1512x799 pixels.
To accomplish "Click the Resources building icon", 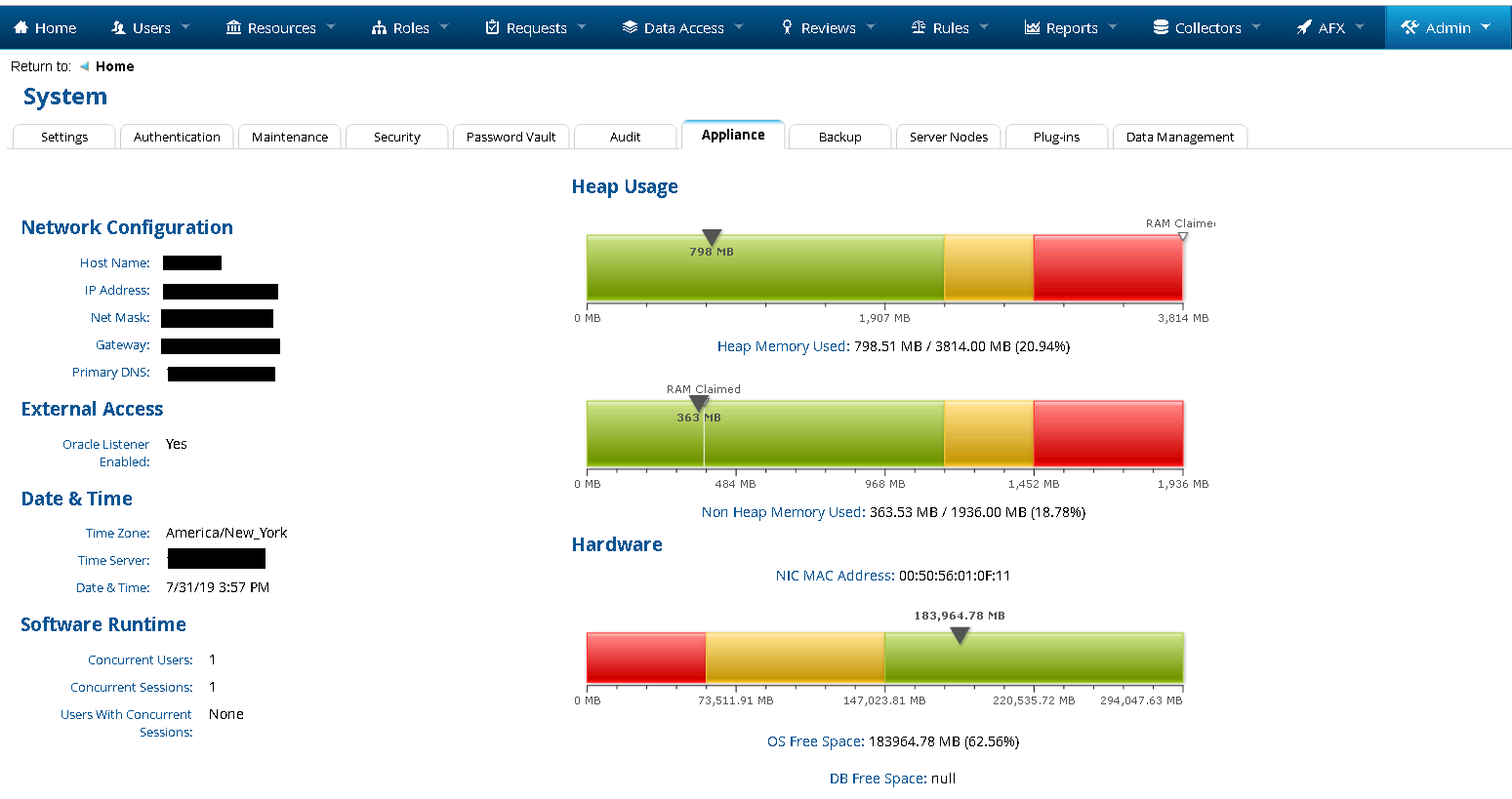I will [233, 27].
